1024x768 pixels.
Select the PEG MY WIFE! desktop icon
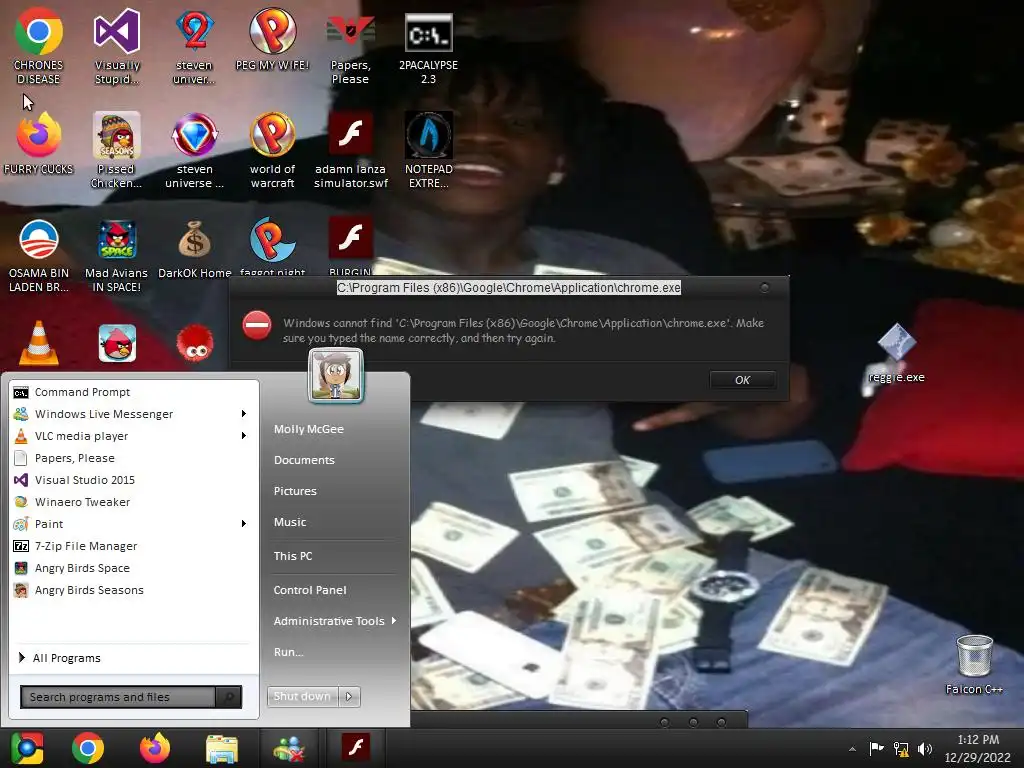click(x=272, y=39)
